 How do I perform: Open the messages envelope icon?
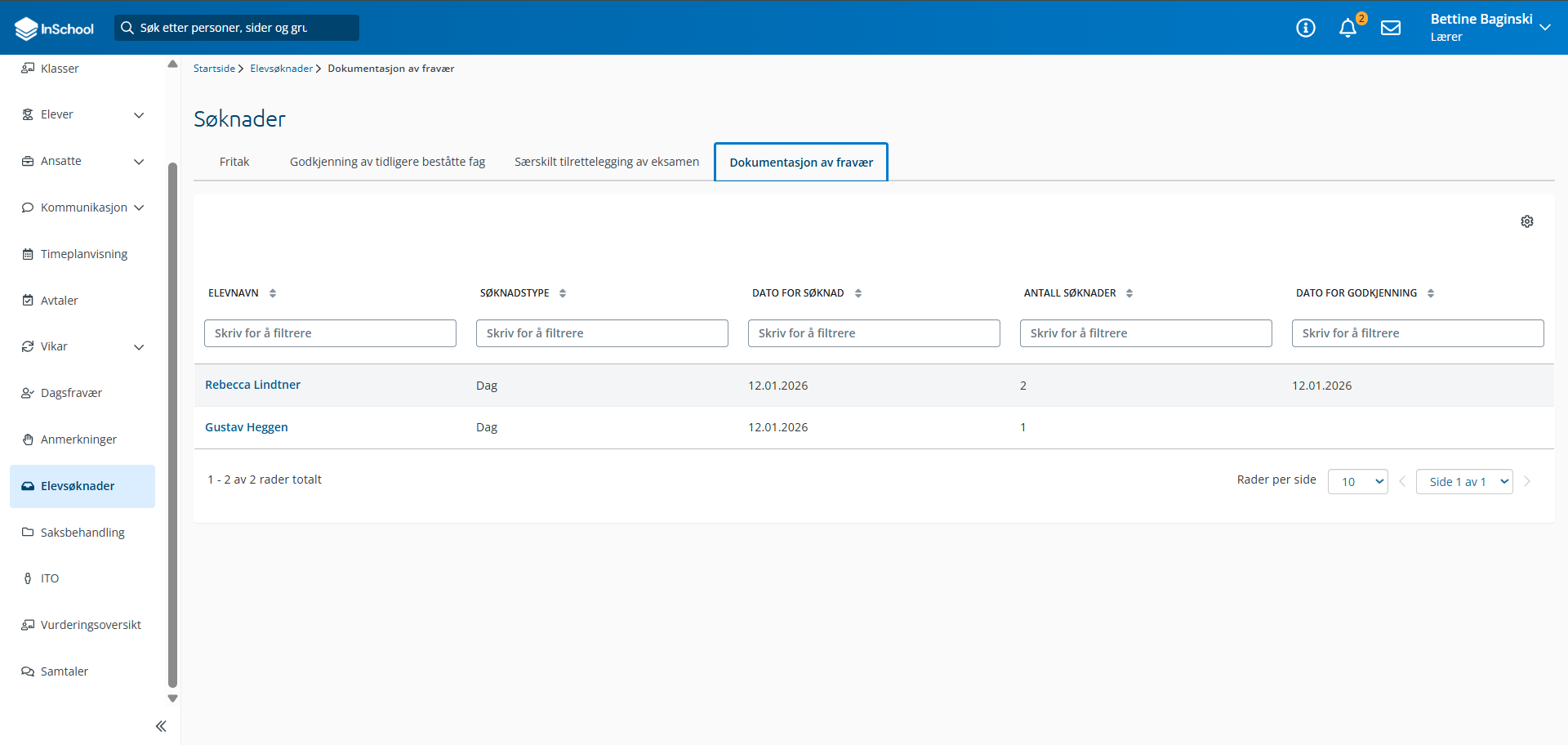coord(1391,28)
